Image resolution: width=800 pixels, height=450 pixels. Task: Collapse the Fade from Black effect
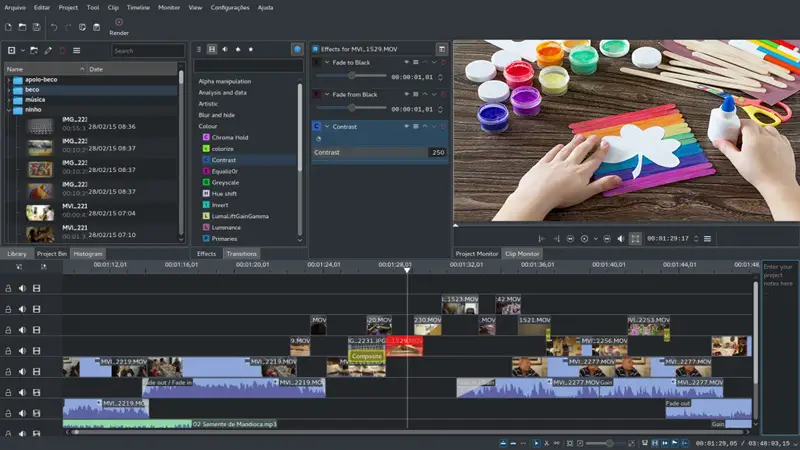coord(326,94)
